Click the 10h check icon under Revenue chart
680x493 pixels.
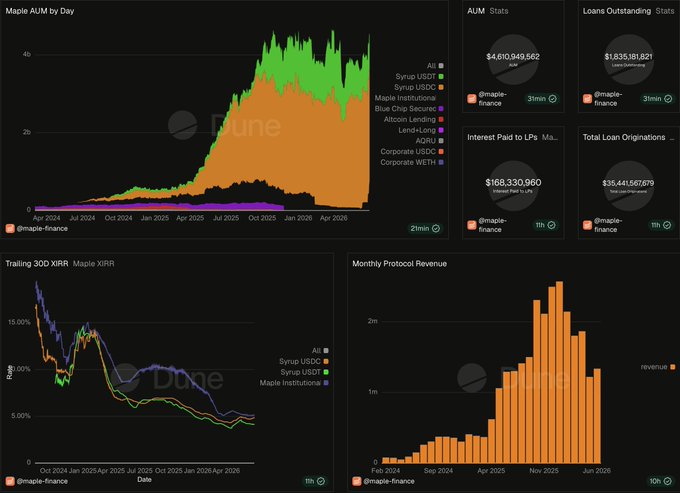tap(667, 481)
